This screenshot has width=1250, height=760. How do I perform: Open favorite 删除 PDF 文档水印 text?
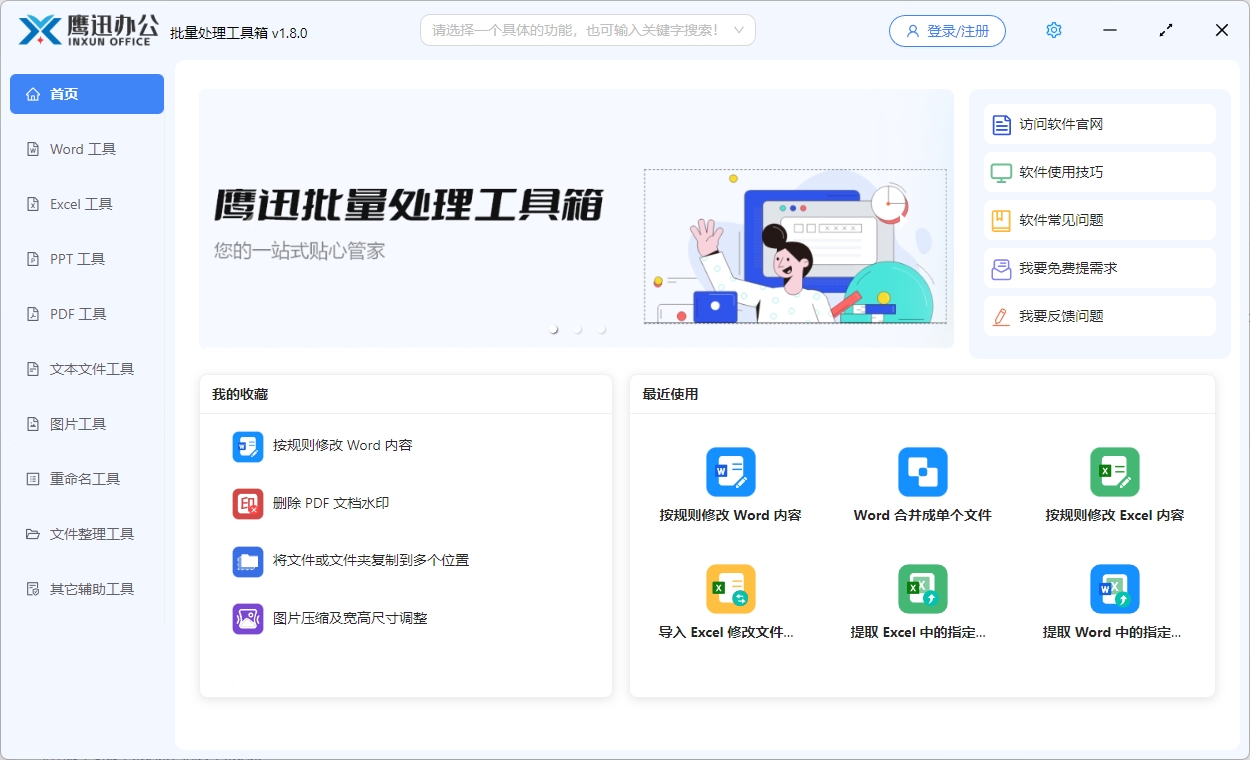tap(331, 504)
